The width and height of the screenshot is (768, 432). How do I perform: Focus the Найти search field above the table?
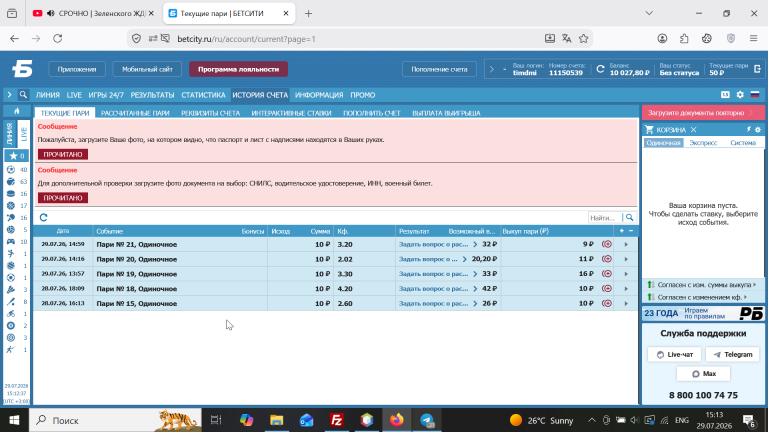[605, 217]
